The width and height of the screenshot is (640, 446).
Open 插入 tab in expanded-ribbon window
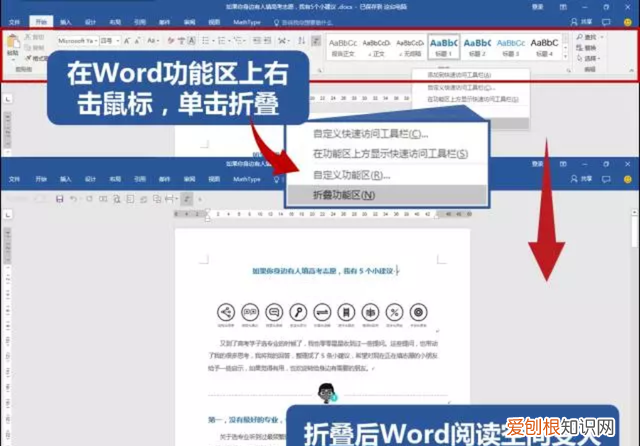pos(65,22)
